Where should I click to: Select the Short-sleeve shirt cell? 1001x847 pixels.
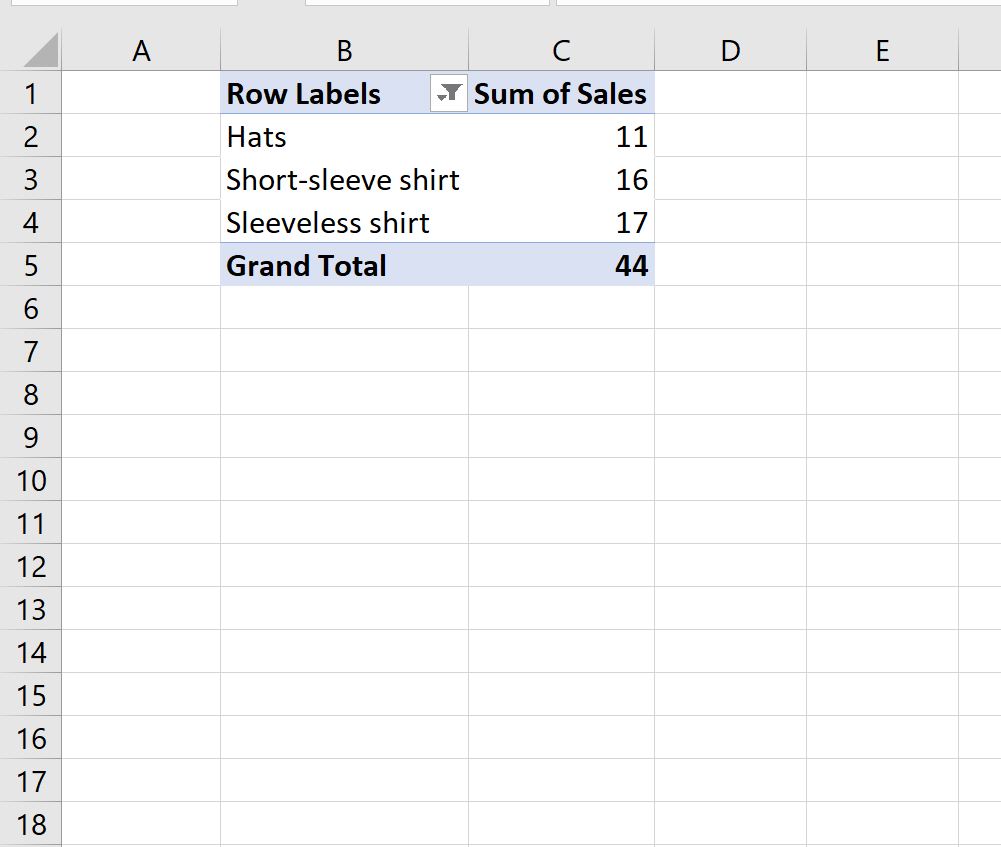point(344,180)
